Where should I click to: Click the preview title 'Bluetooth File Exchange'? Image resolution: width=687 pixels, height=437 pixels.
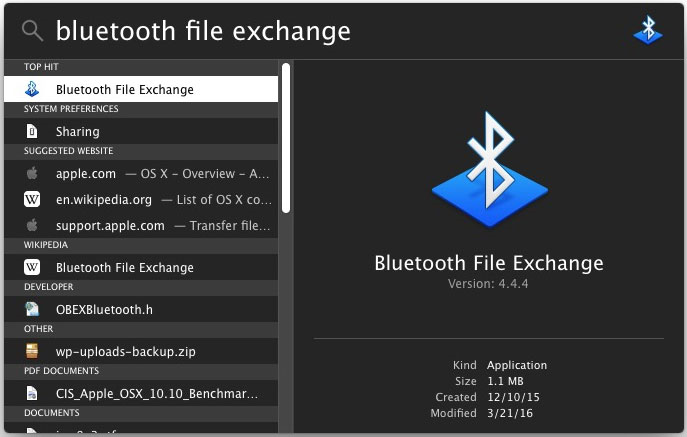[489, 263]
